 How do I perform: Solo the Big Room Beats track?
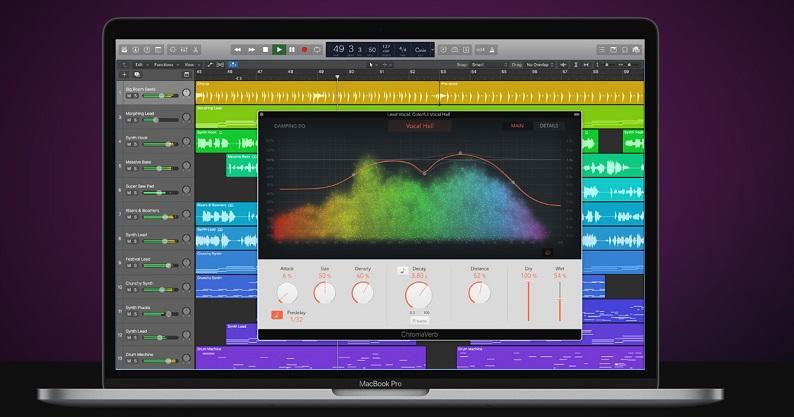135,96
